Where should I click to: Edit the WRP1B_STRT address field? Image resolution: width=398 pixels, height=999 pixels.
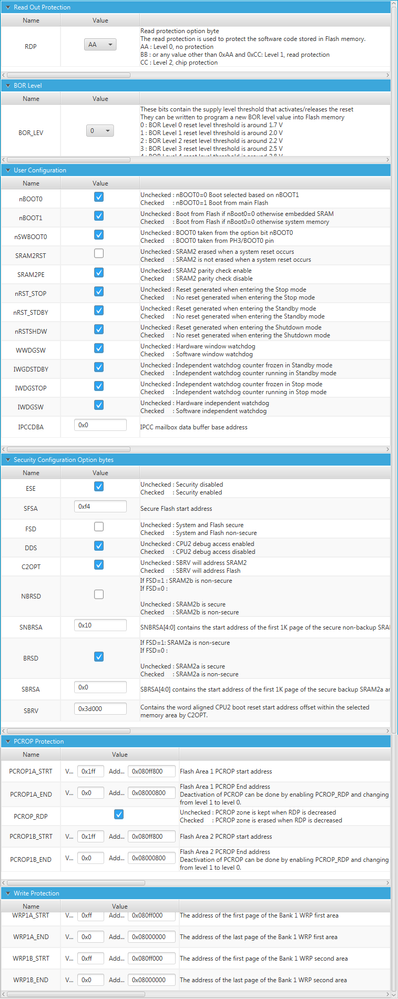click(151, 958)
